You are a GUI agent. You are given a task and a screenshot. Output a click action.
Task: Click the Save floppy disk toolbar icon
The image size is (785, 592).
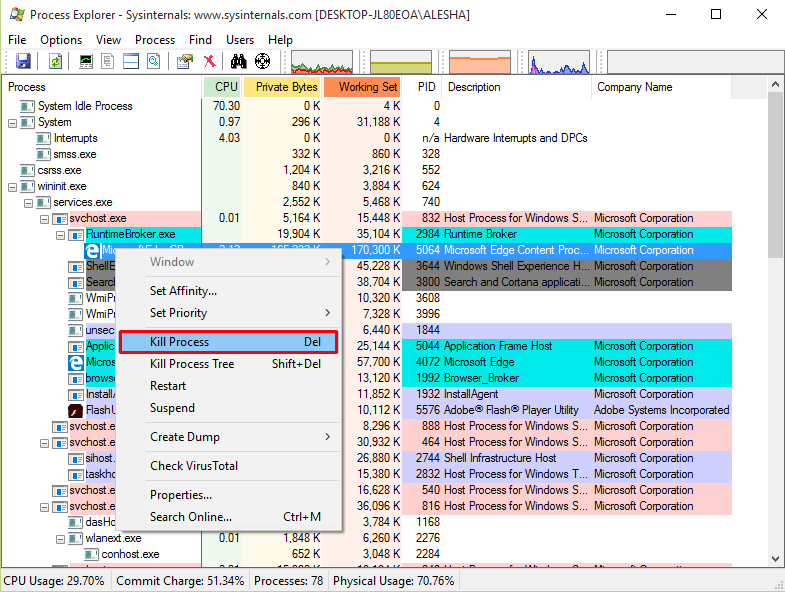pos(23,61)
